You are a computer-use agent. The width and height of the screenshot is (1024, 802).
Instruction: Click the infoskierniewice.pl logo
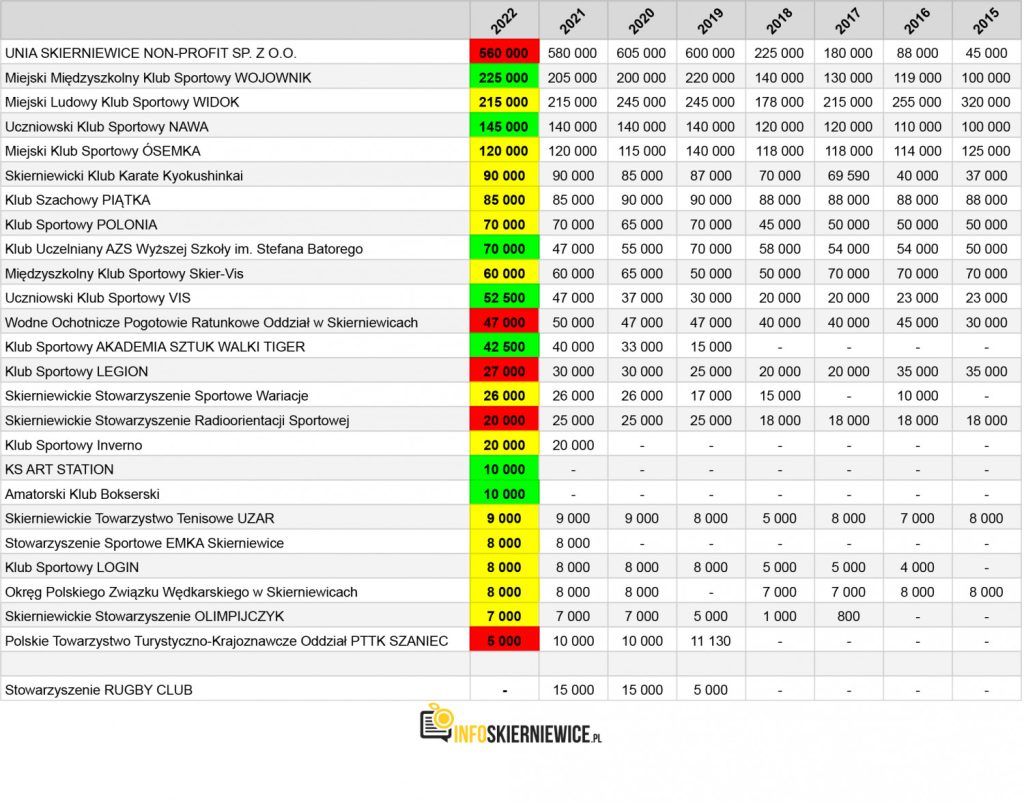pyautogui.click(x=511, y=724)
